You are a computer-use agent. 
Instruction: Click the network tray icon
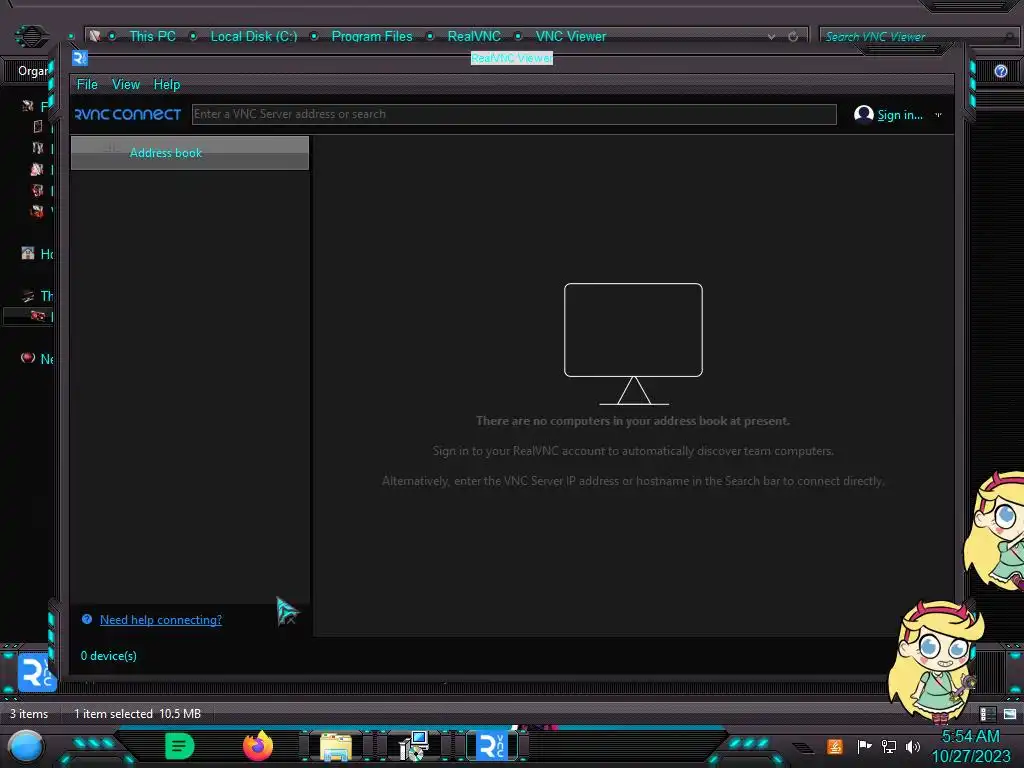[x=889, y=746]
